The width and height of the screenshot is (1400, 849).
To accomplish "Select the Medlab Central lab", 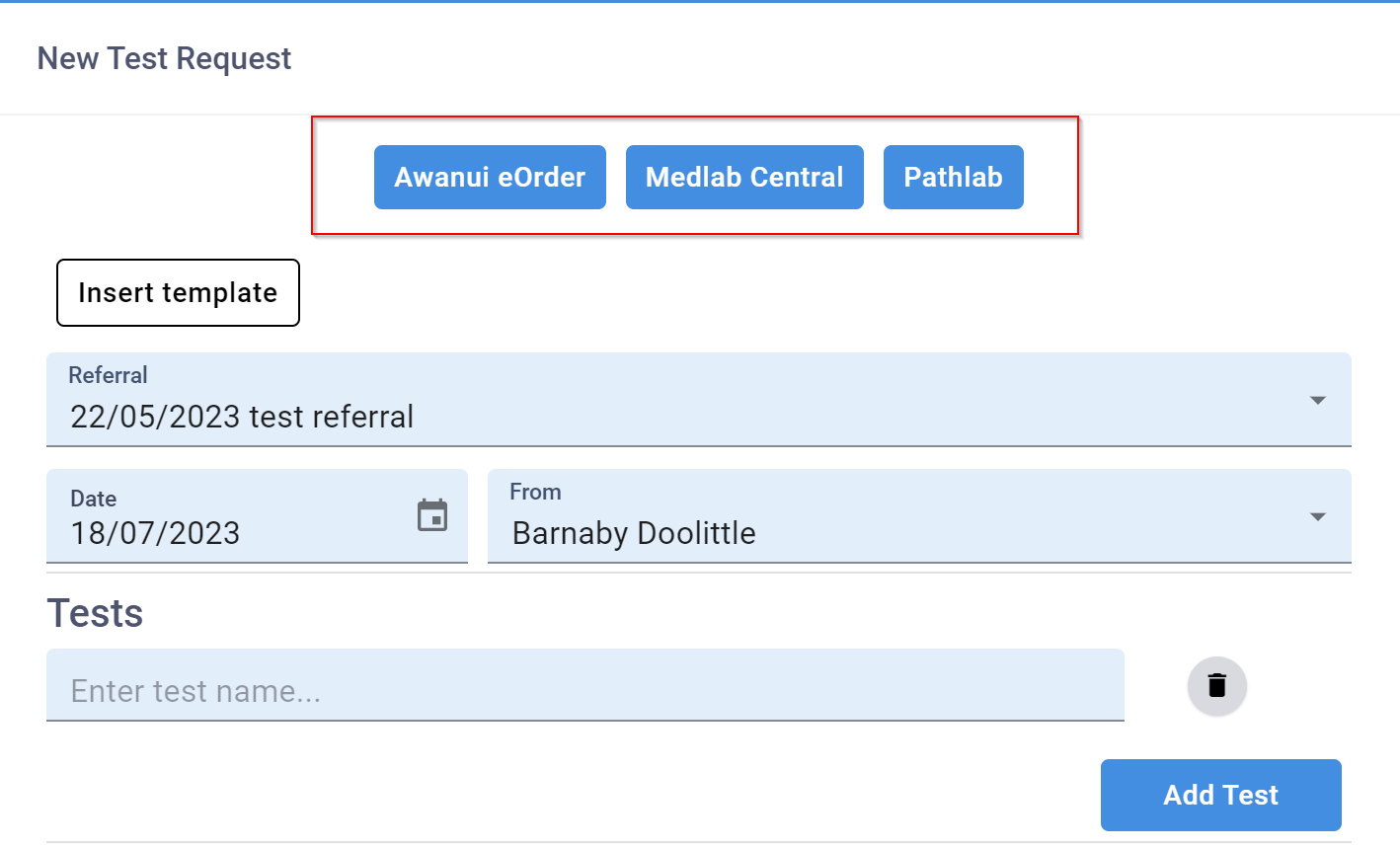I will pyautogui.click(x=744, y=177).
